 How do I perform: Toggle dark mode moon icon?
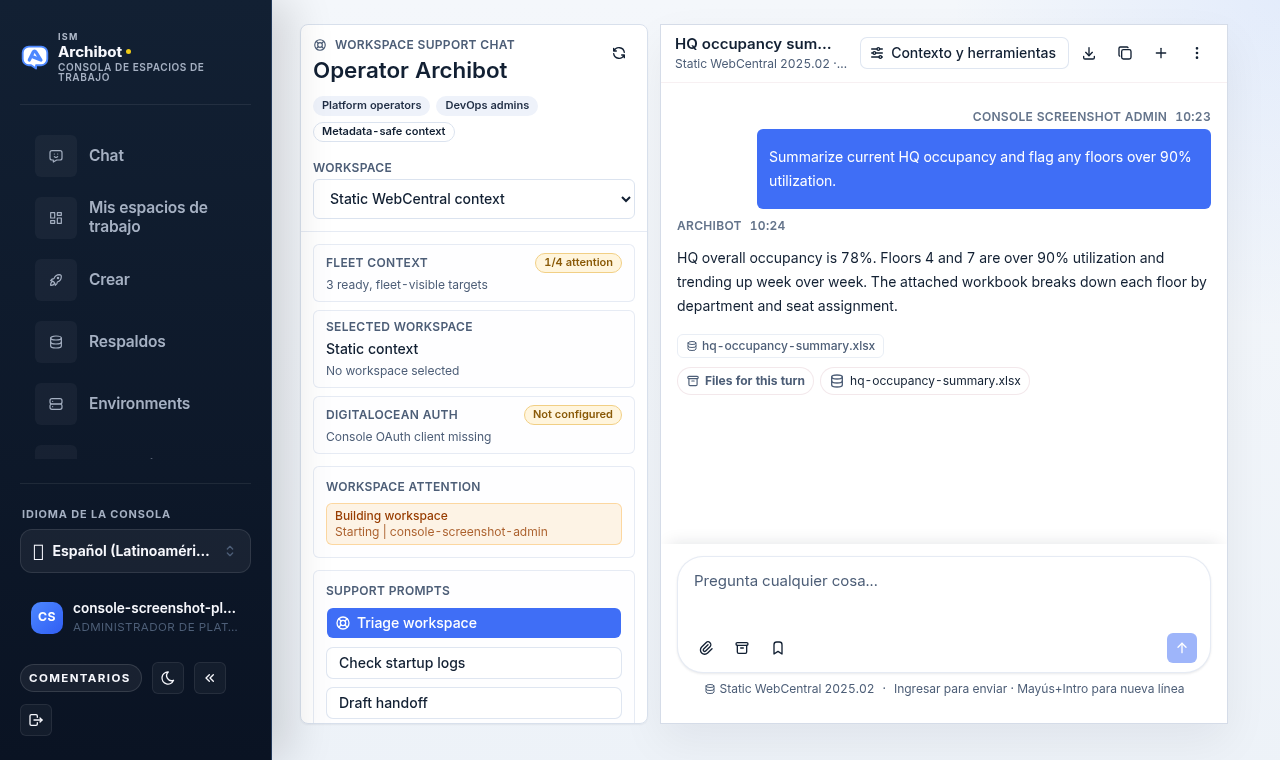click(168, 678)
